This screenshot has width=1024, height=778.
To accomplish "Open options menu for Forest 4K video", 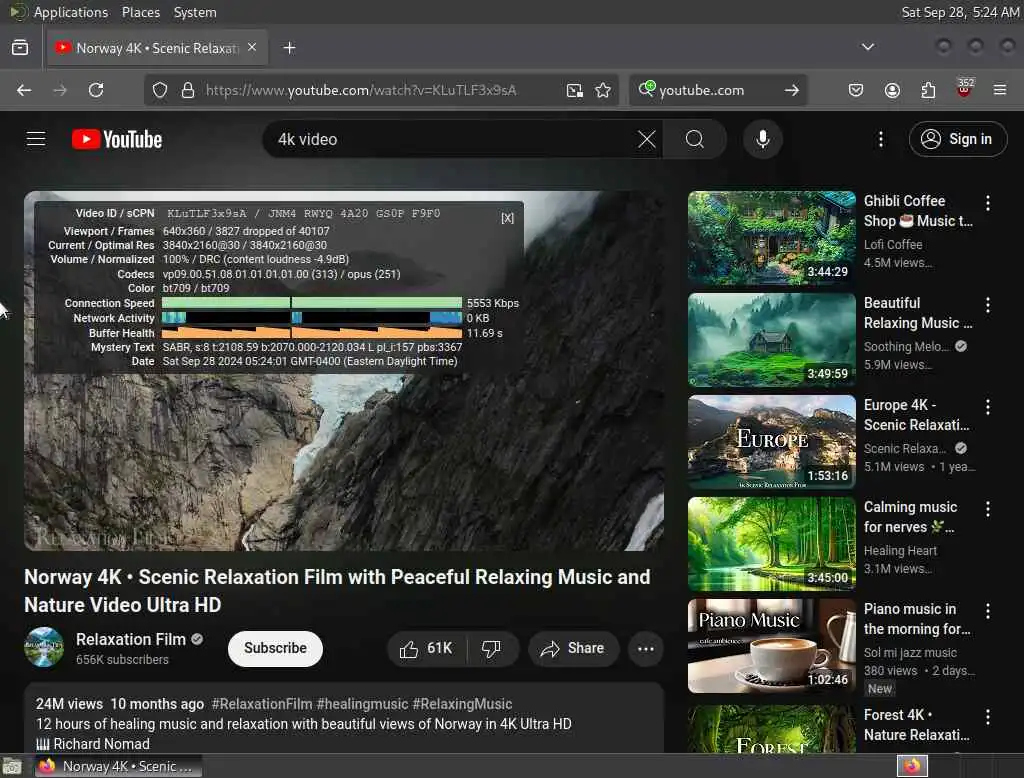I will click(987, 717).
